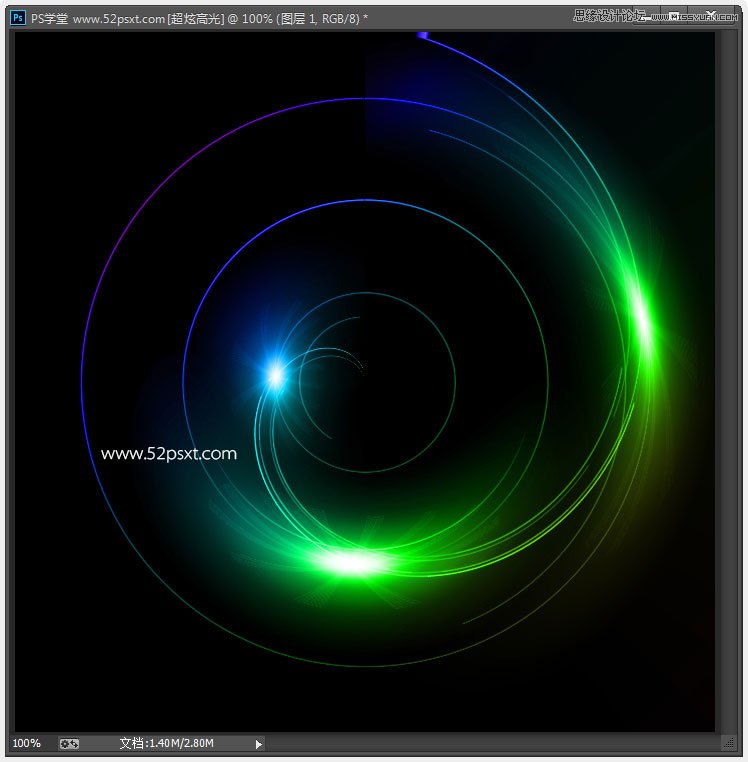This screenshot has width=748, height=762.
Task: Expand the status bar arrow menu
Action: (x=259, y=744)
